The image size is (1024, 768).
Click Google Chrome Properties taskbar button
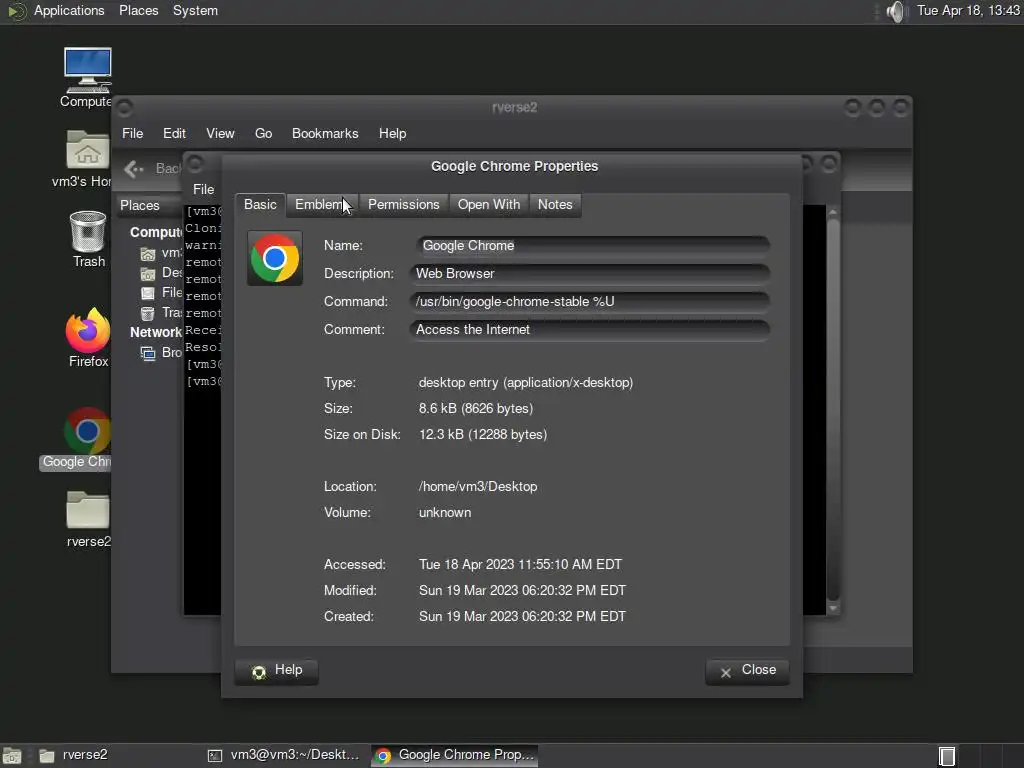pos(455,756)
